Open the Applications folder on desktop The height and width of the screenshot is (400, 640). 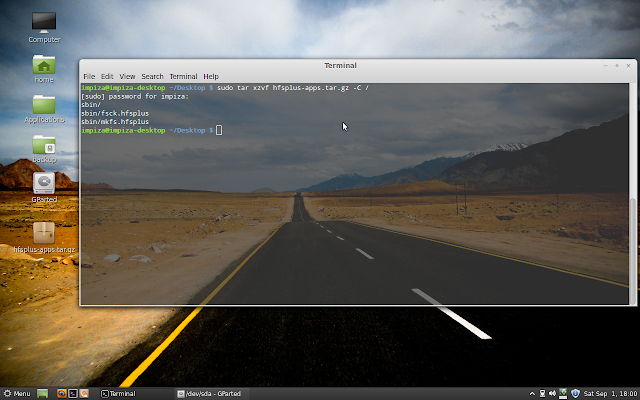[x=44, y=109]
